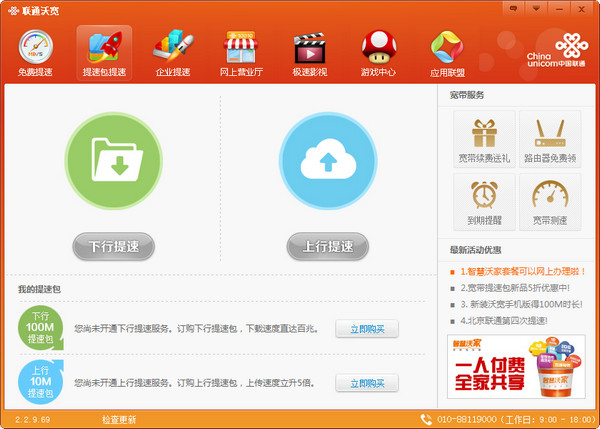Click the green download folder circle
600x429 pixels.
click(x=114, y=160)
